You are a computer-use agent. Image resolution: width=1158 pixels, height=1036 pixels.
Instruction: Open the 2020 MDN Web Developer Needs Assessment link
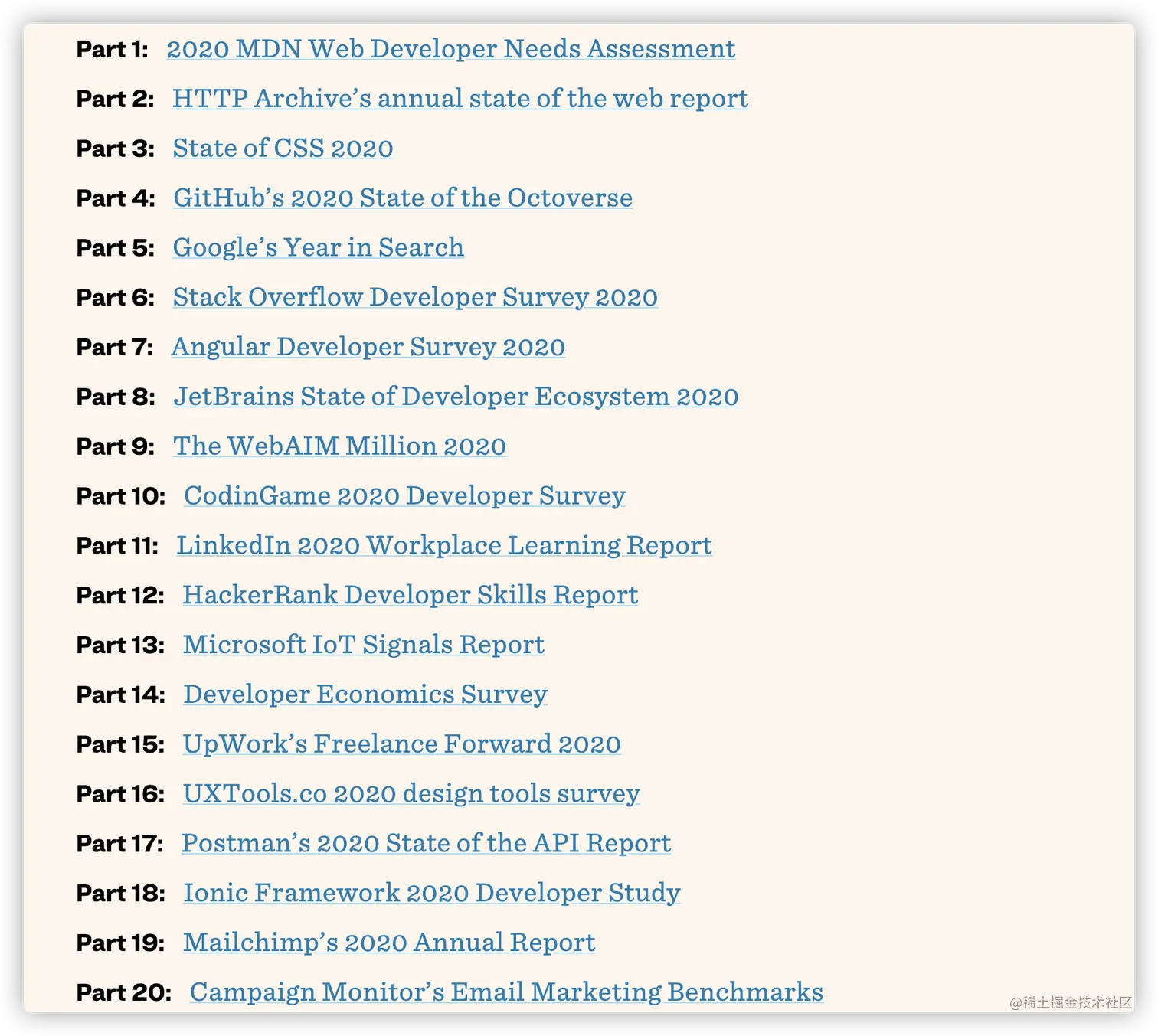tap(451, 49)
